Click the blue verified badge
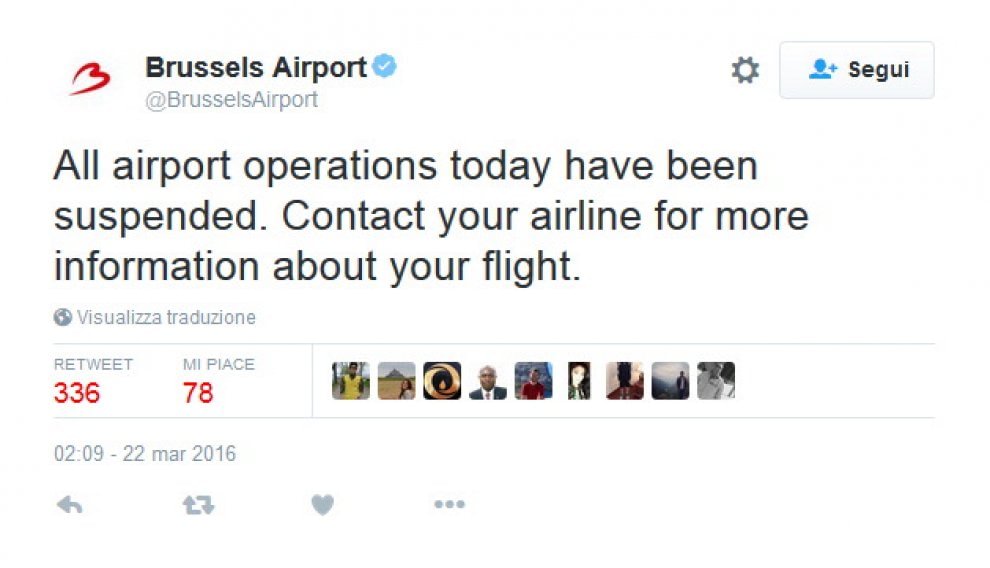The width and height of the screenshot is (990, 568). [x=385, y=66]
